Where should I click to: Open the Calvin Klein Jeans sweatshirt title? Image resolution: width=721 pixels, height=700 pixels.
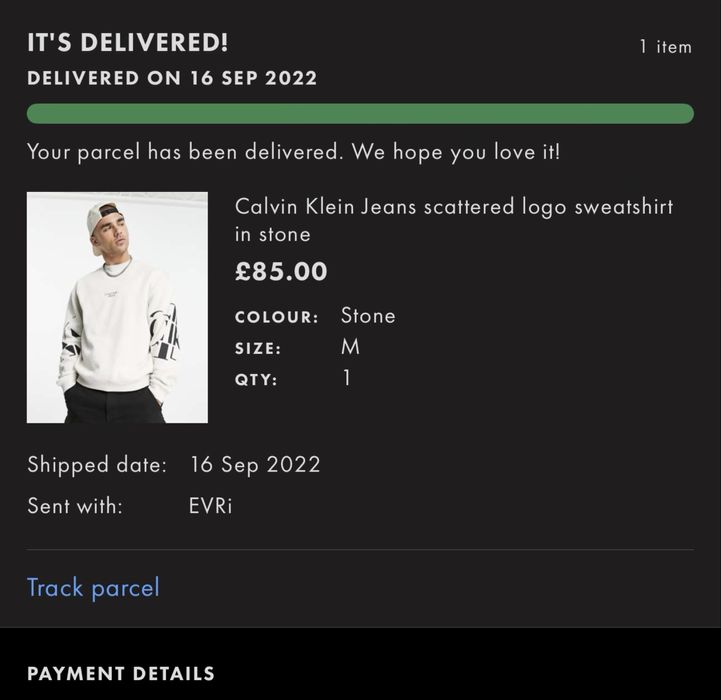453,220
